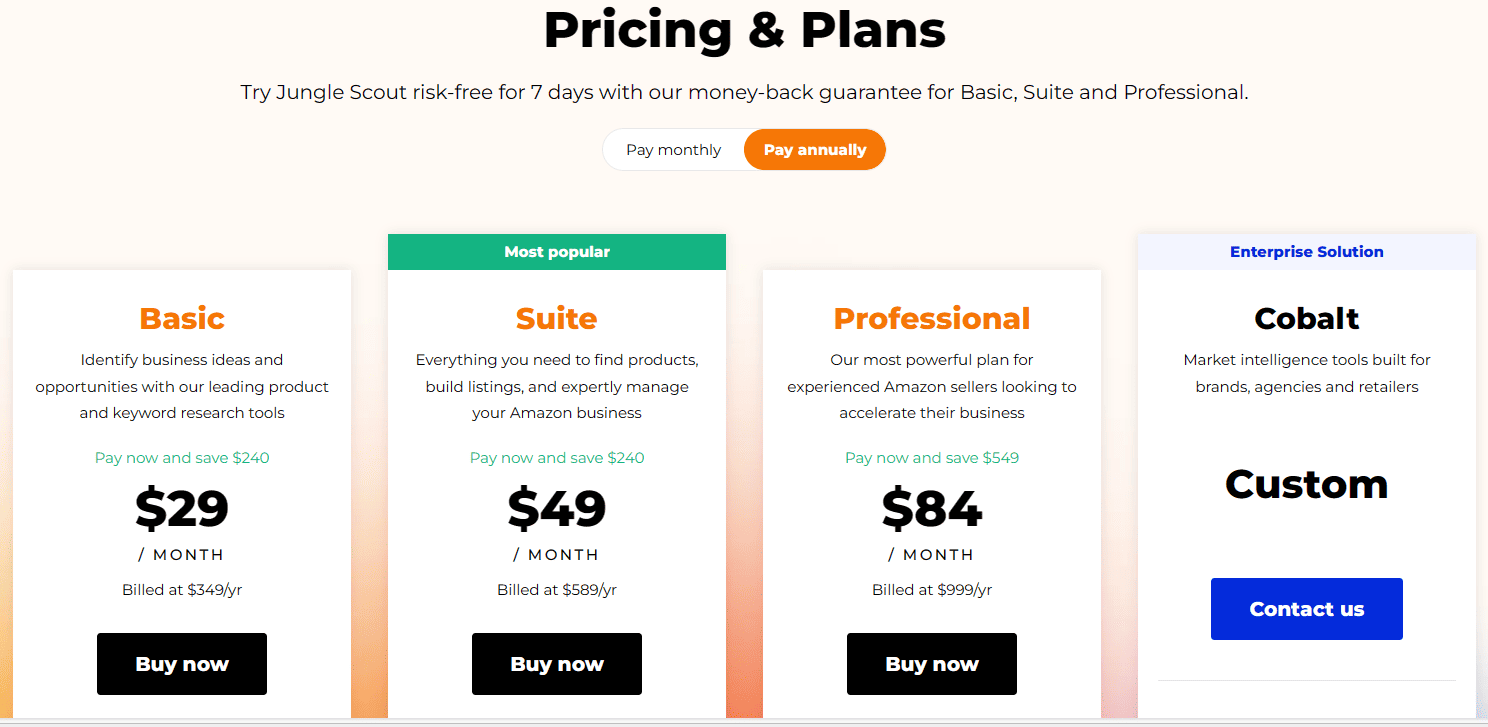1488x727 pixels.
Task: Purchase the Professional plan with Buy now
Action: pos(931,664)
